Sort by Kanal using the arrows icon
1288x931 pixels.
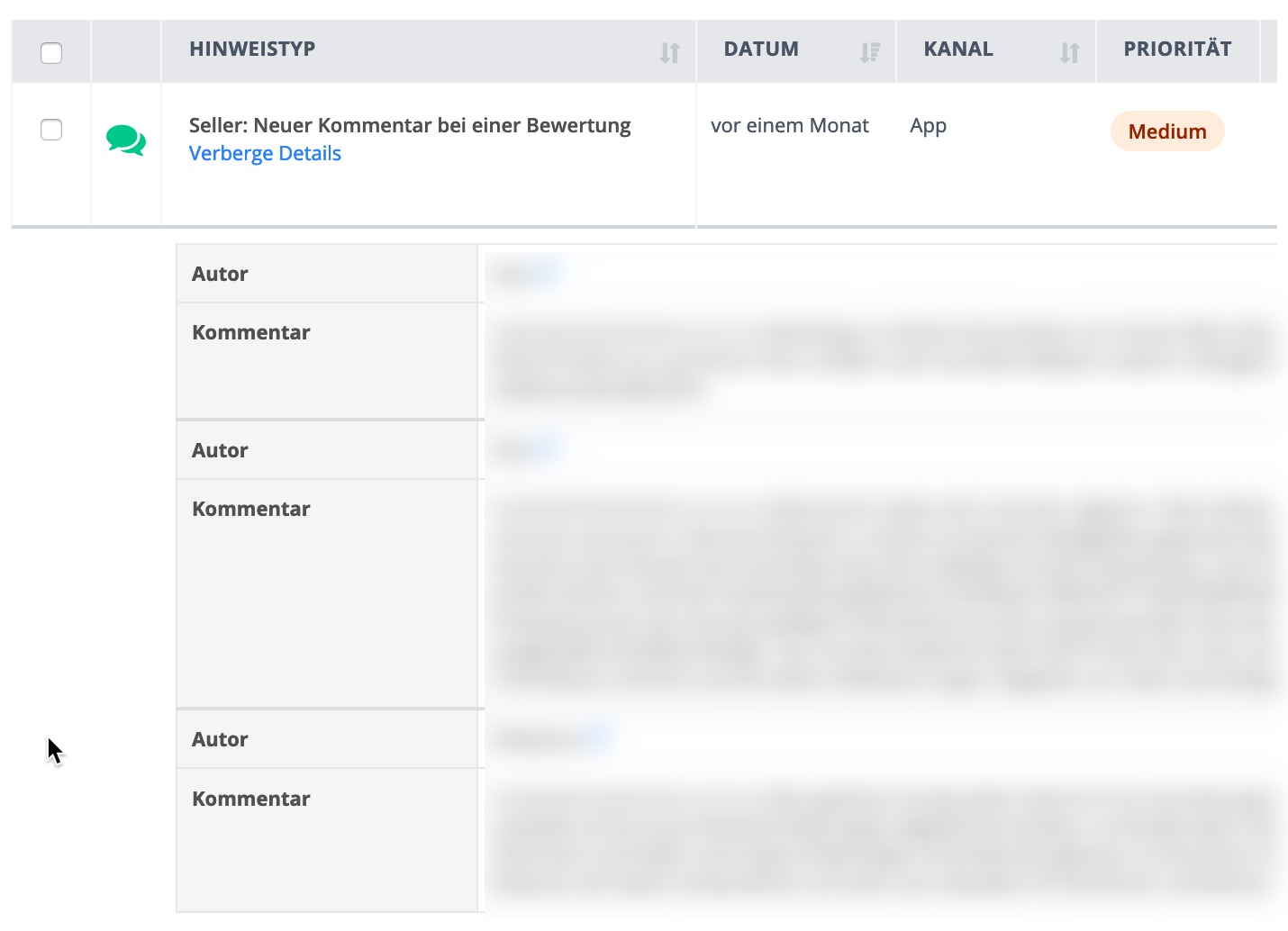pos(1069,53)
